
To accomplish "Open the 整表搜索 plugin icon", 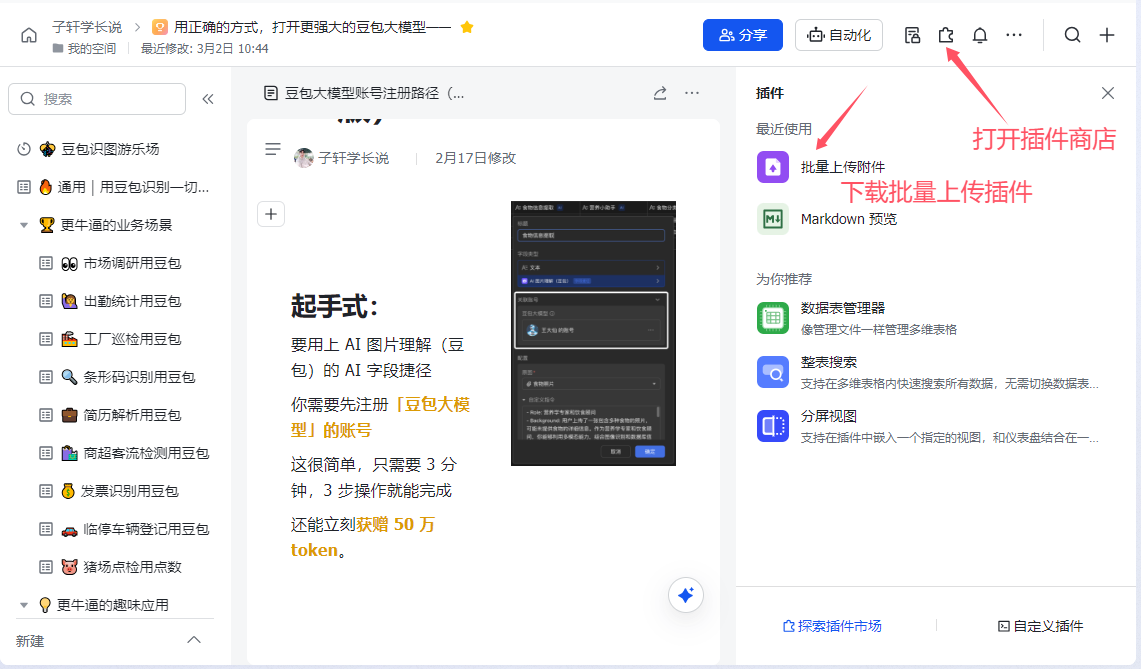I will [773, 372].
